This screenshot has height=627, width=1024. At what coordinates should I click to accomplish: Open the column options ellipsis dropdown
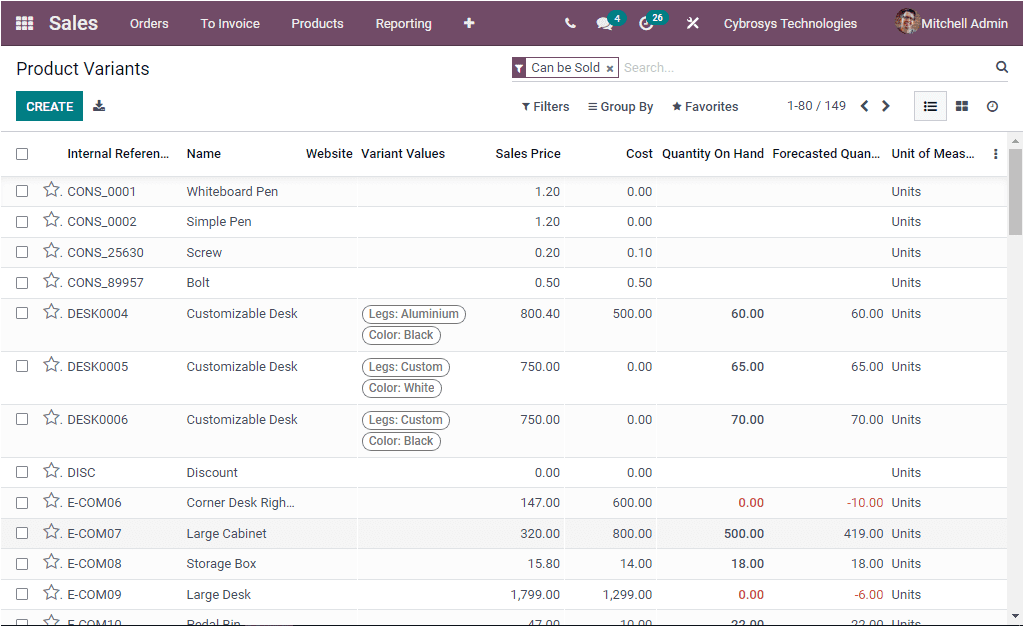click(x=994, y=154)
